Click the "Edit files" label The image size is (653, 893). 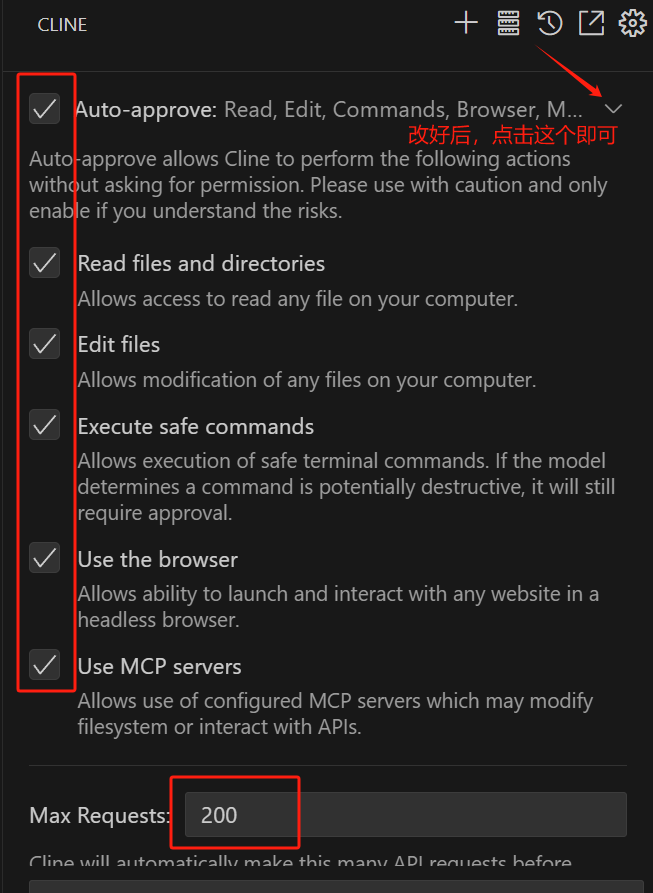tap(119, 345)
